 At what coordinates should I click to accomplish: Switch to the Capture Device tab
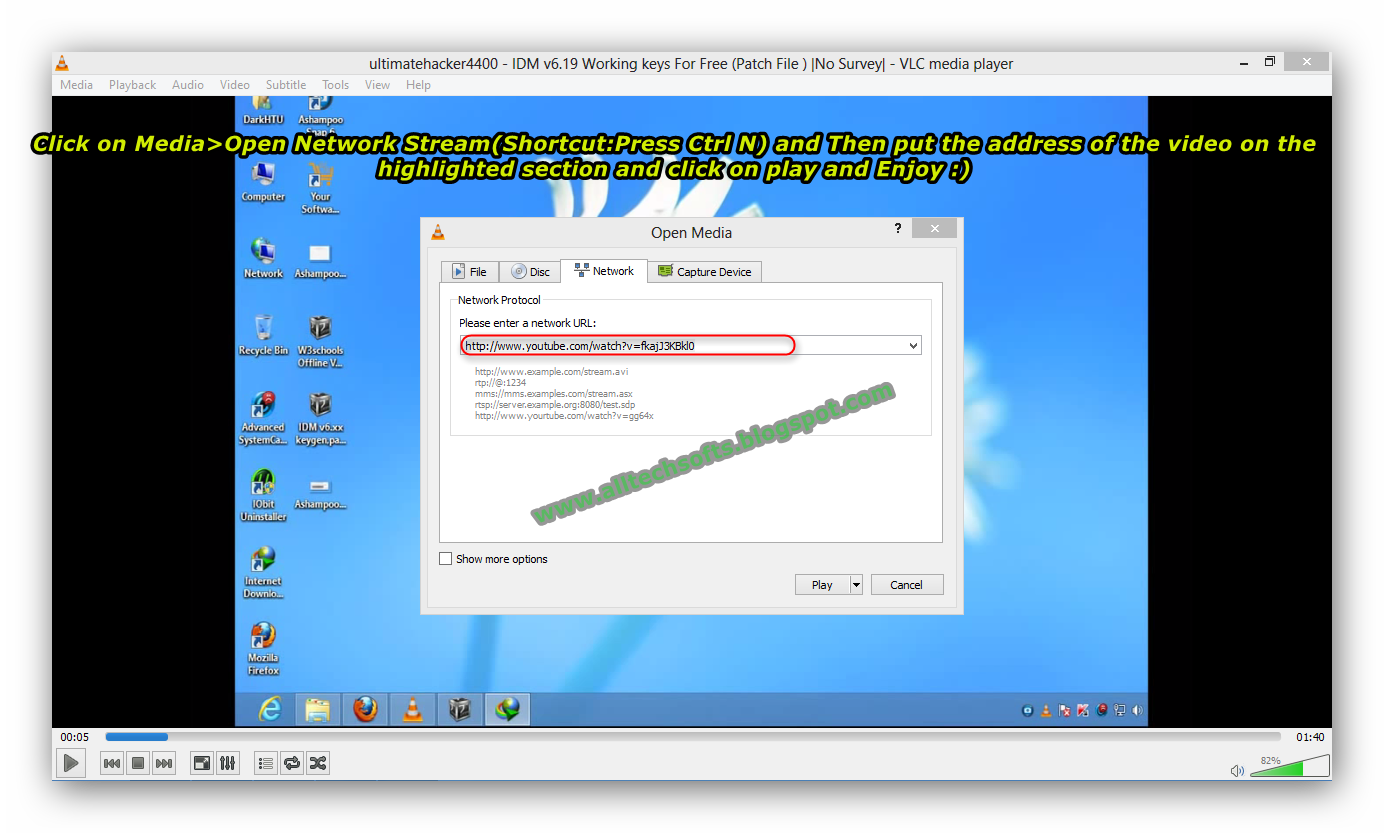click(x=705, y=271)
